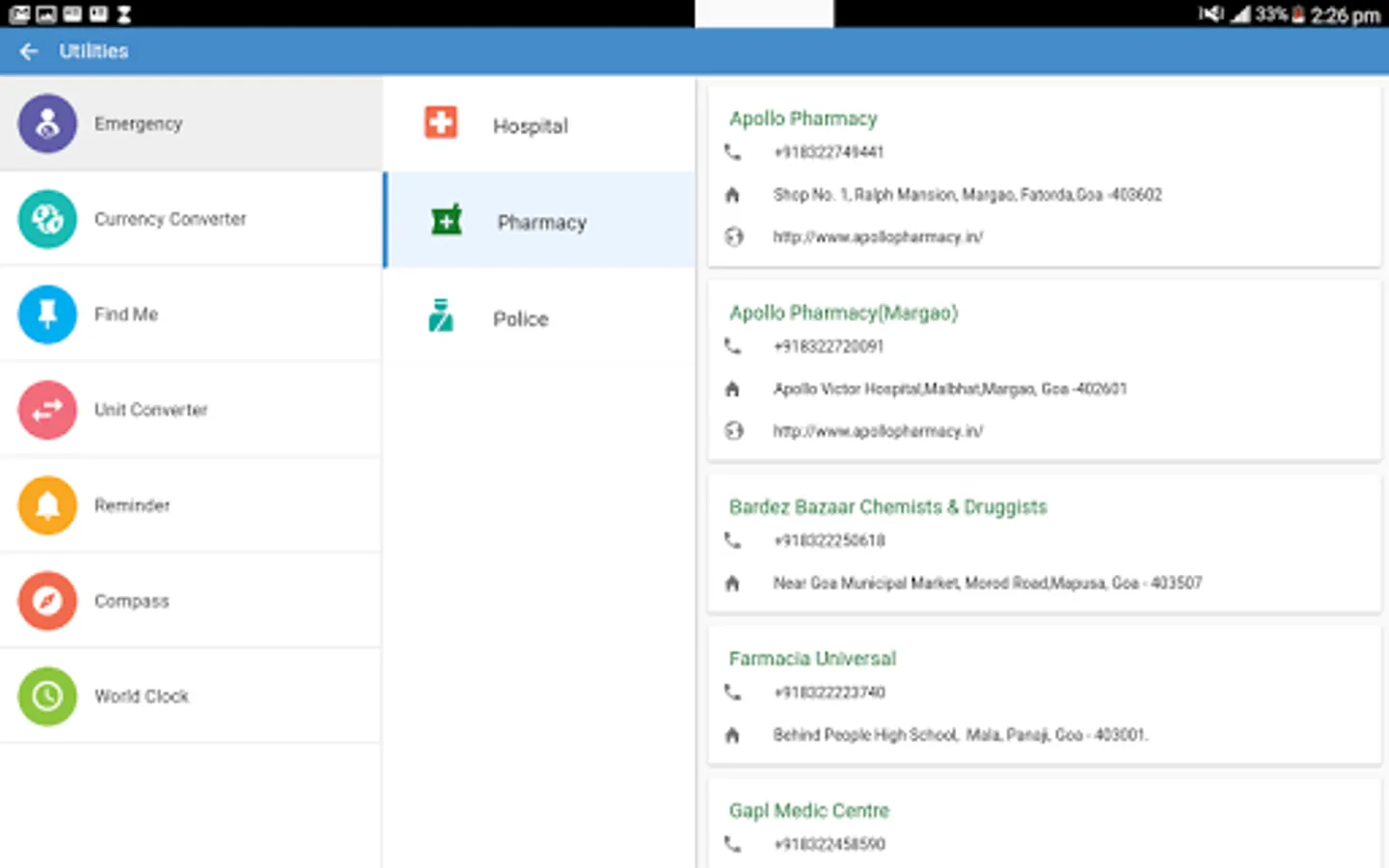
Task: Tap address icon for Farmacia Universal
Action: pyautogui.click(x=733, y=735)
